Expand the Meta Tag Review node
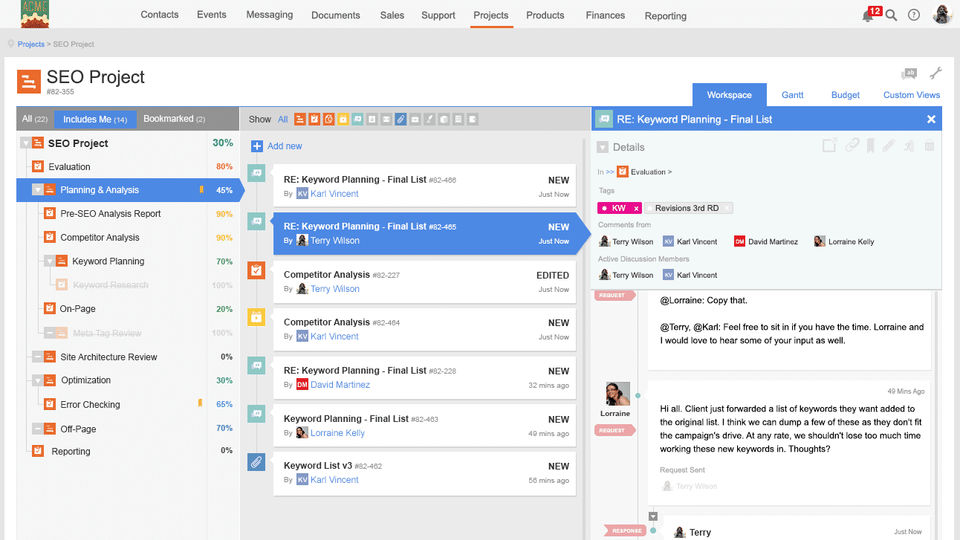Image resolution: width=960 pixels, height=540 pixels. (50, 333)
